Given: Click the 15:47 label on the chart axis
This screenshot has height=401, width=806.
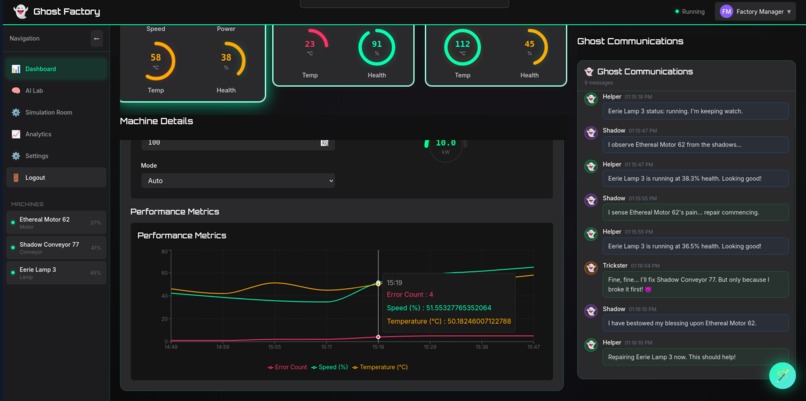Looking at the screenshot, I should point(532,348).
